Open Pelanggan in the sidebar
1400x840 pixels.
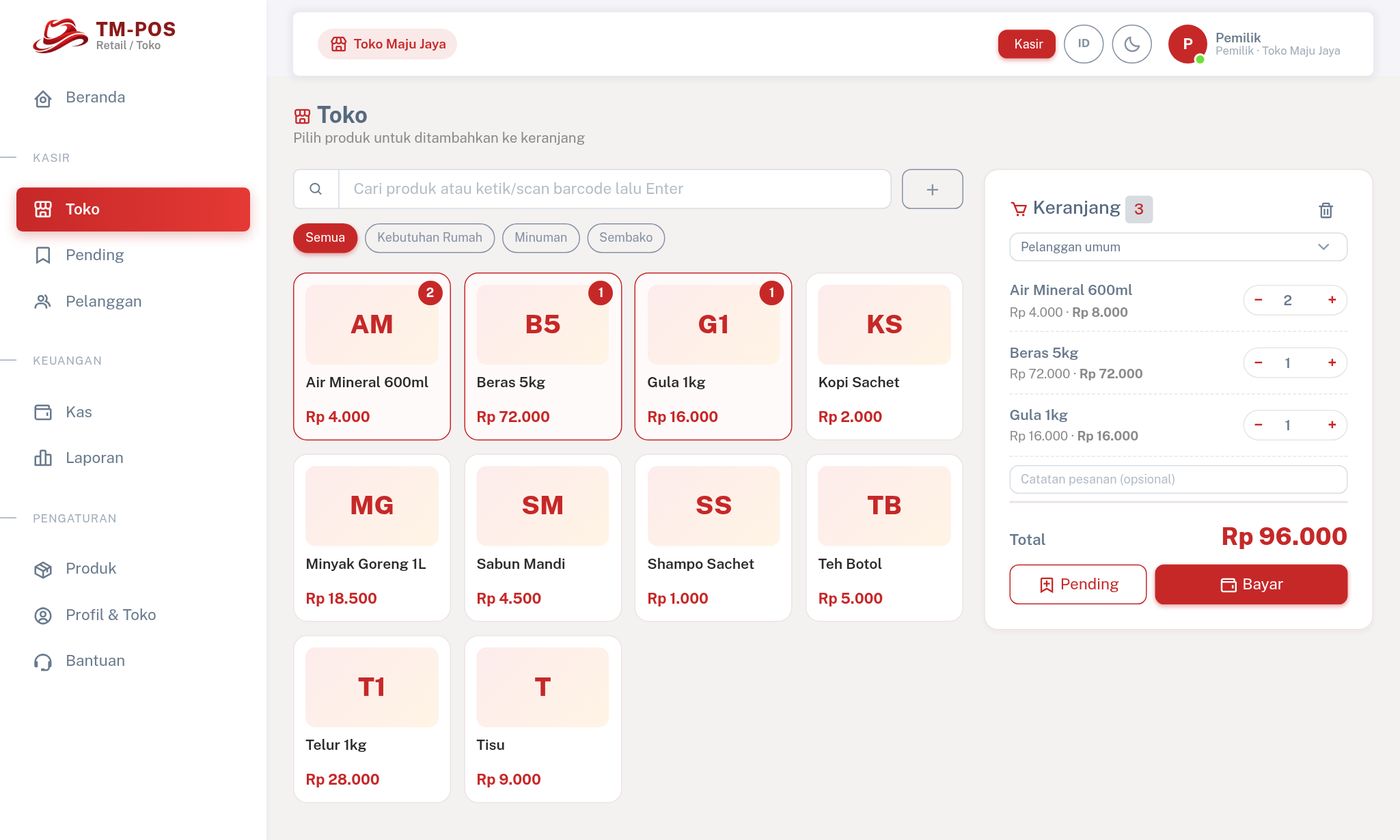[x=133, y=301]
